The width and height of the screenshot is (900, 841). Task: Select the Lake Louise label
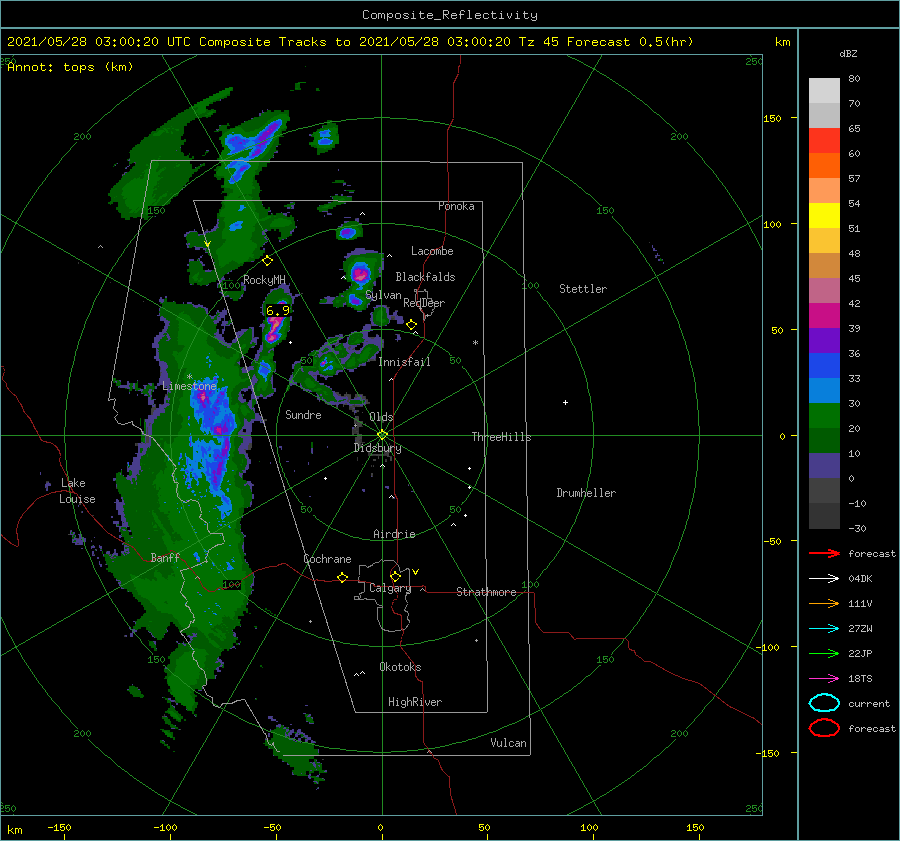point(77,491)
